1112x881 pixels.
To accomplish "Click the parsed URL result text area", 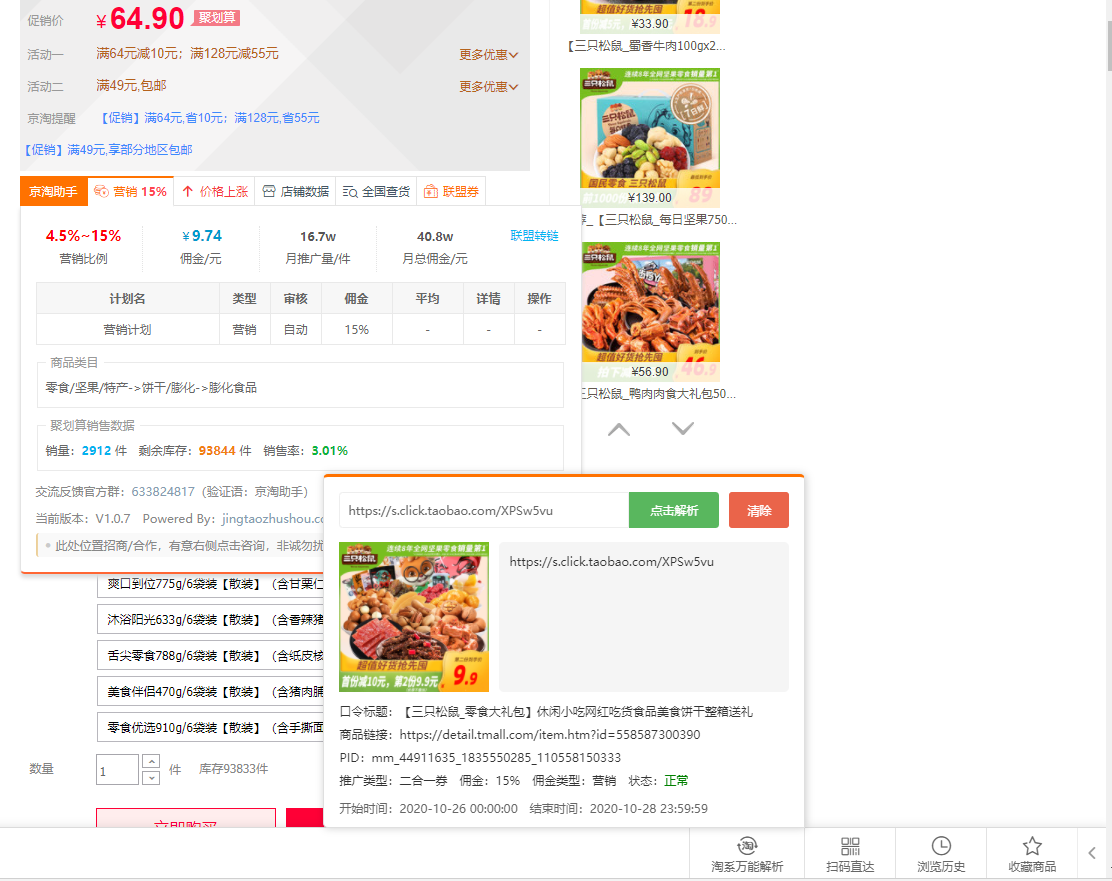I will (x=644, y=616).
